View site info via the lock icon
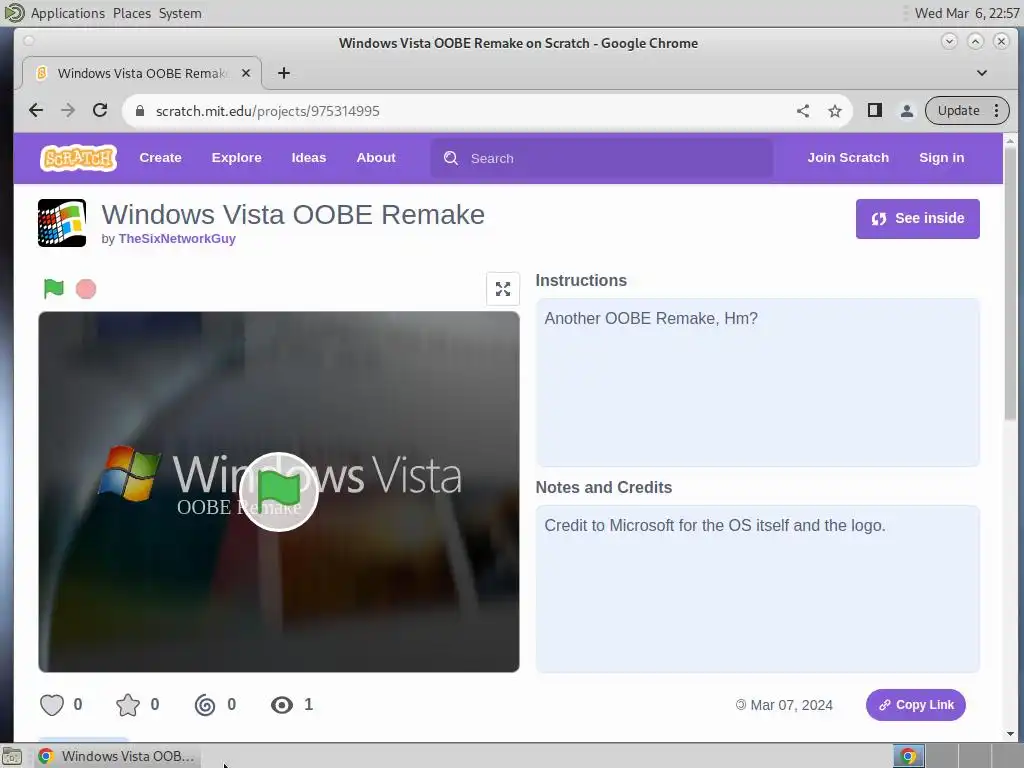This screenshot has width=1024, height=768. (139, 111)
